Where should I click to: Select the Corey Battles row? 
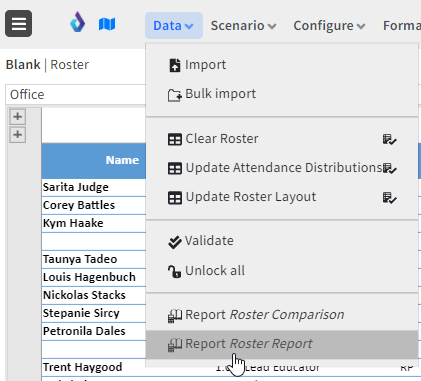[94, 205]
